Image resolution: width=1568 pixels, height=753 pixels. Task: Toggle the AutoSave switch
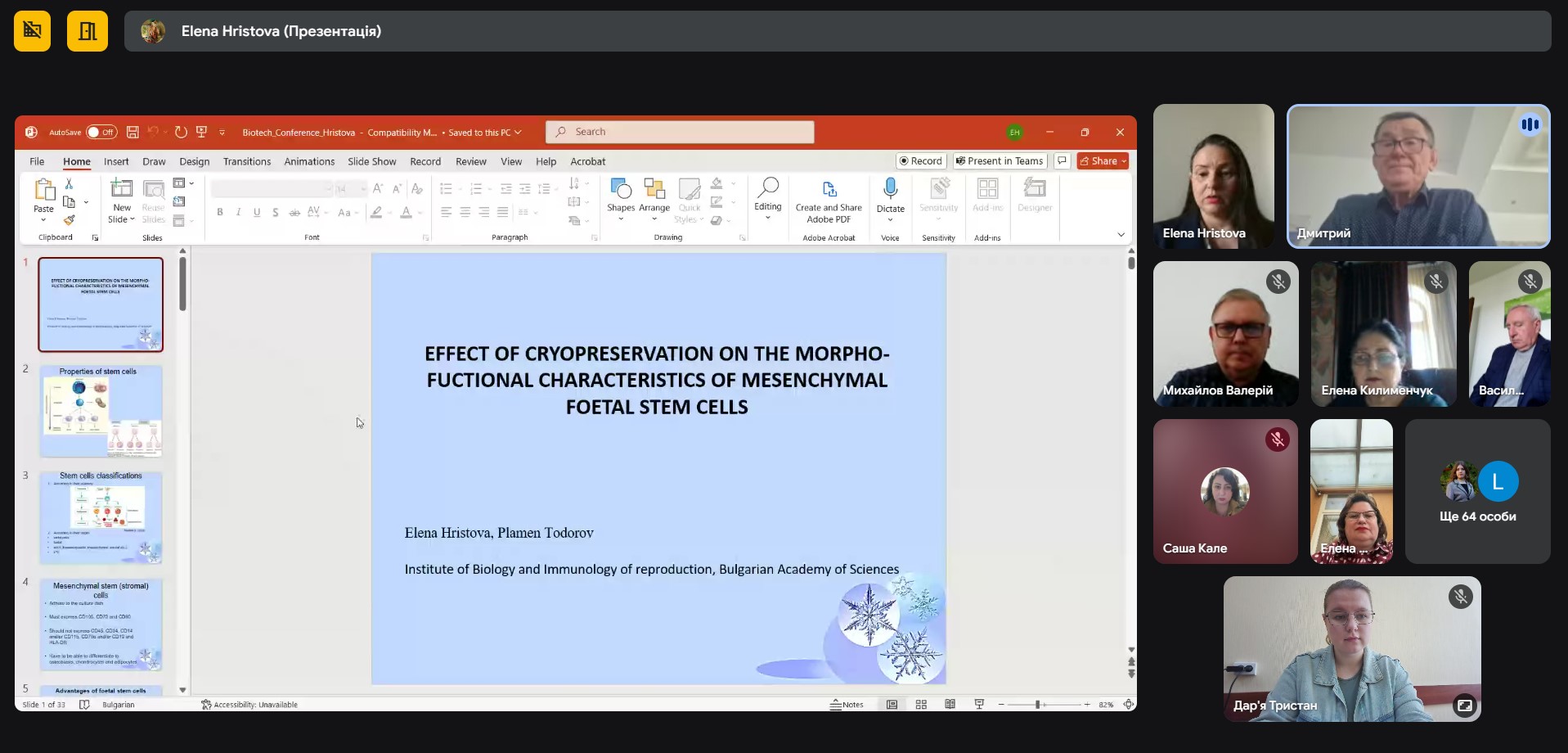[101, 132]
